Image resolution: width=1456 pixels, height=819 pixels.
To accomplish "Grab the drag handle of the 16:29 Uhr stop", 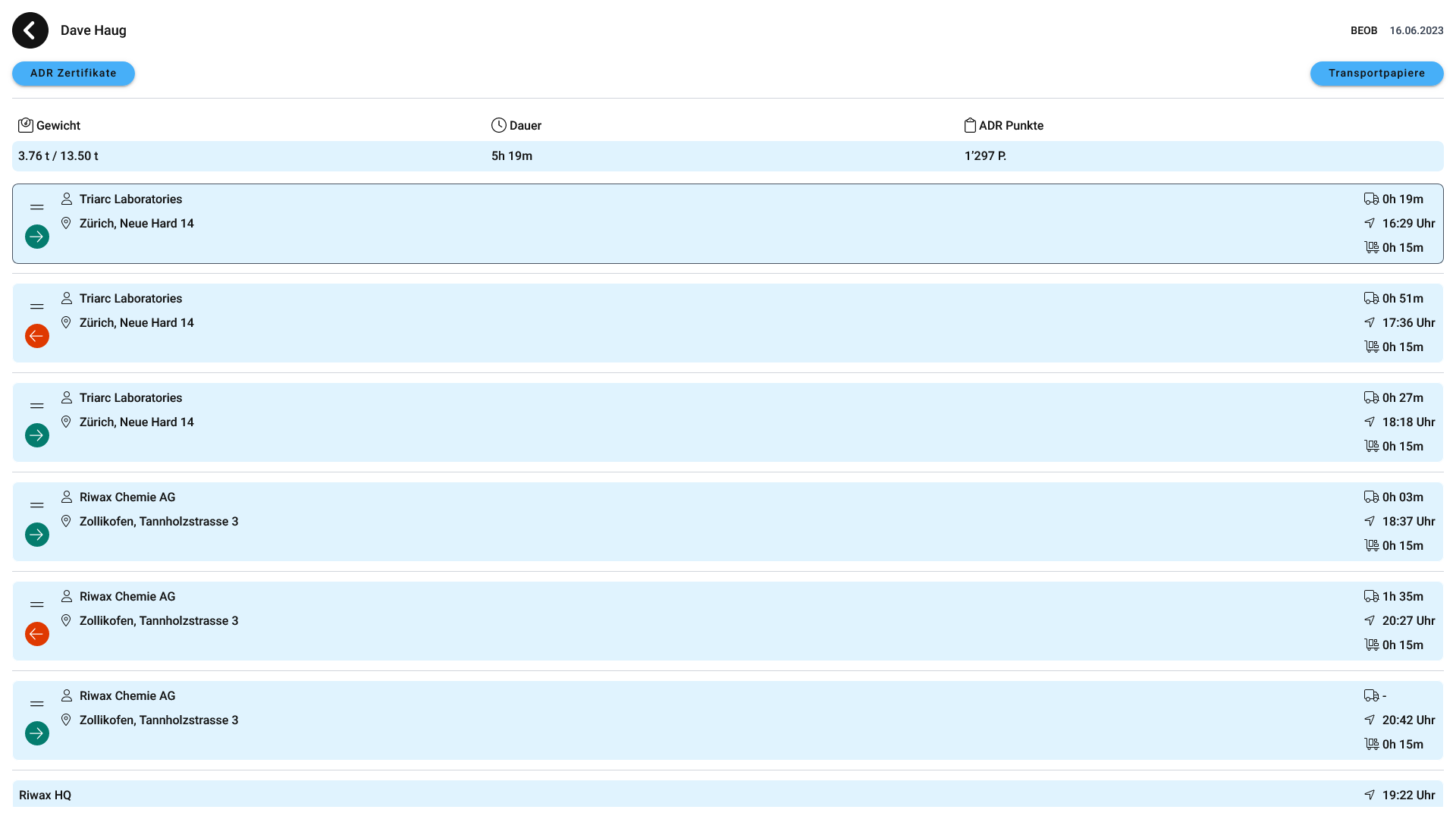I will click(37, 207).
